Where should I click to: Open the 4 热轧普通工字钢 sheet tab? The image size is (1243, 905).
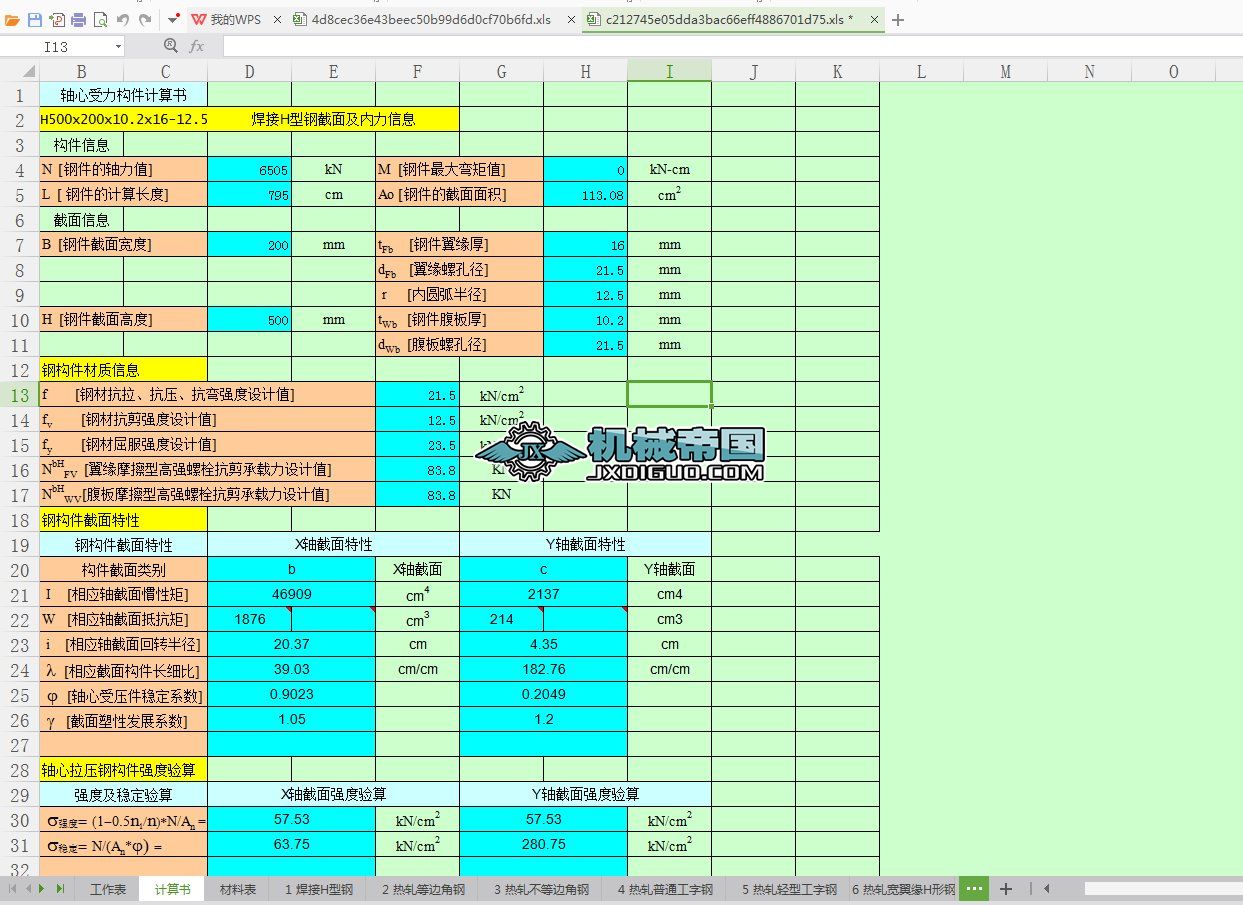[665, 889]
